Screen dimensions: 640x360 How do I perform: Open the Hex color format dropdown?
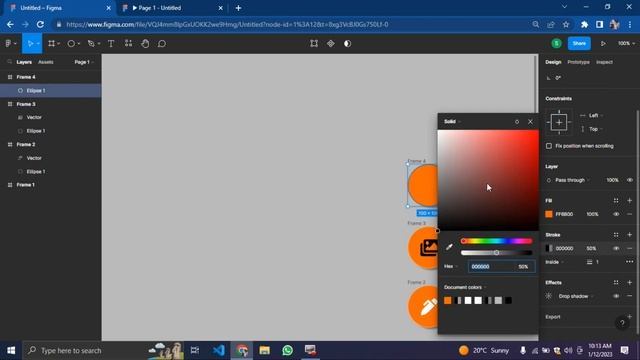tap(451, 267)
